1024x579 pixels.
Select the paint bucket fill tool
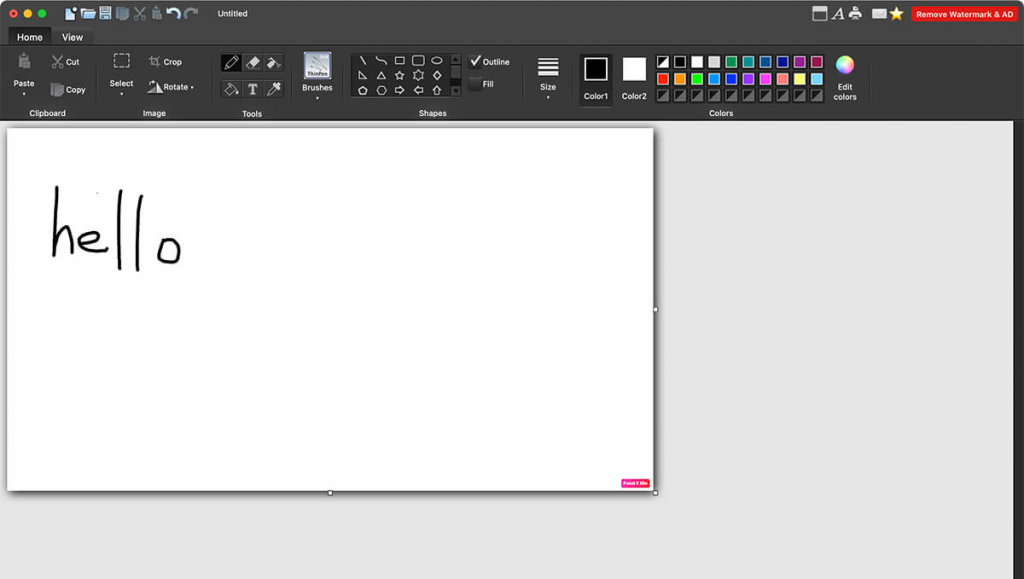point(231,89)
